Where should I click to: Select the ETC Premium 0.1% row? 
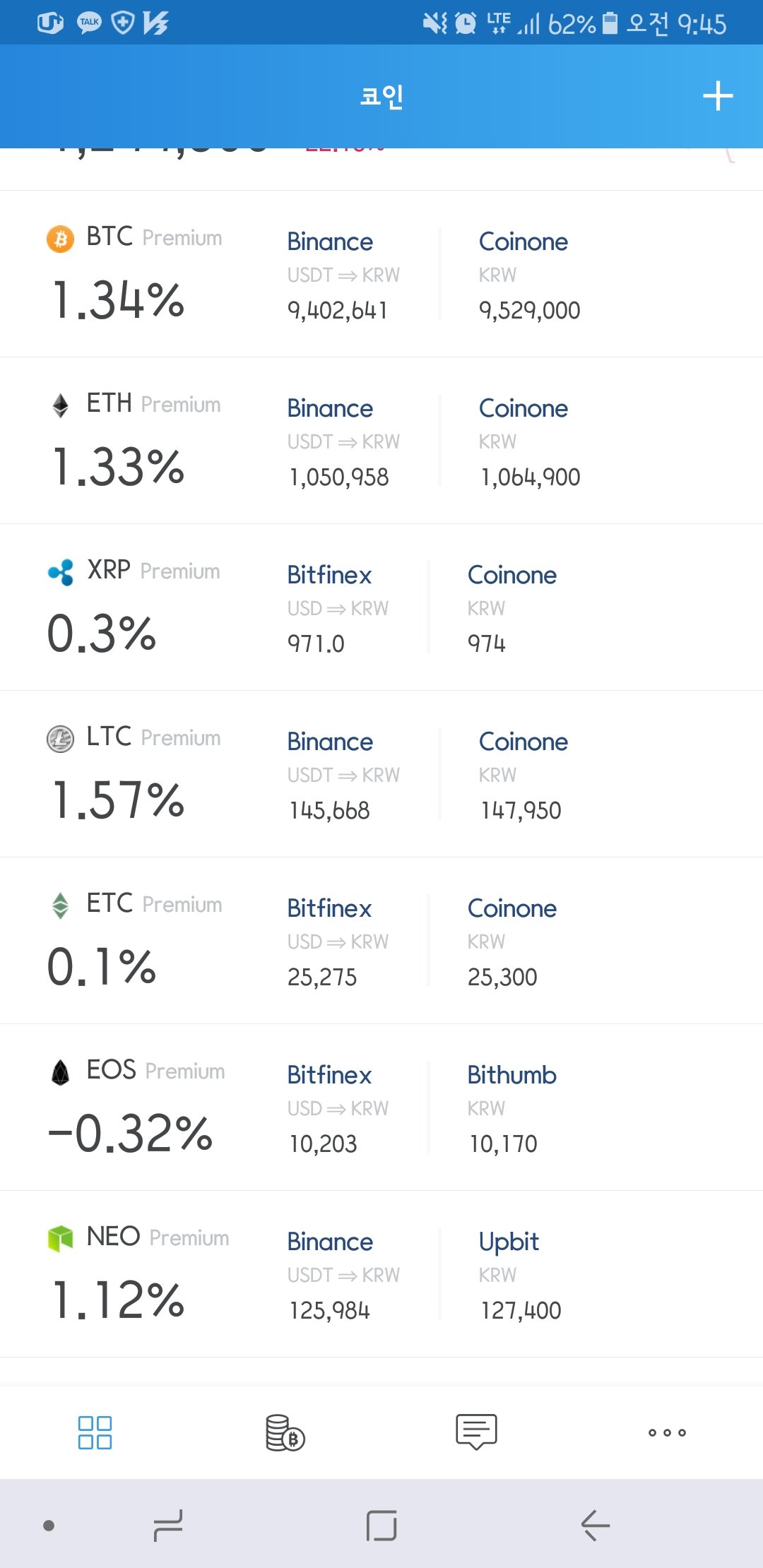[x=381, y=941]
